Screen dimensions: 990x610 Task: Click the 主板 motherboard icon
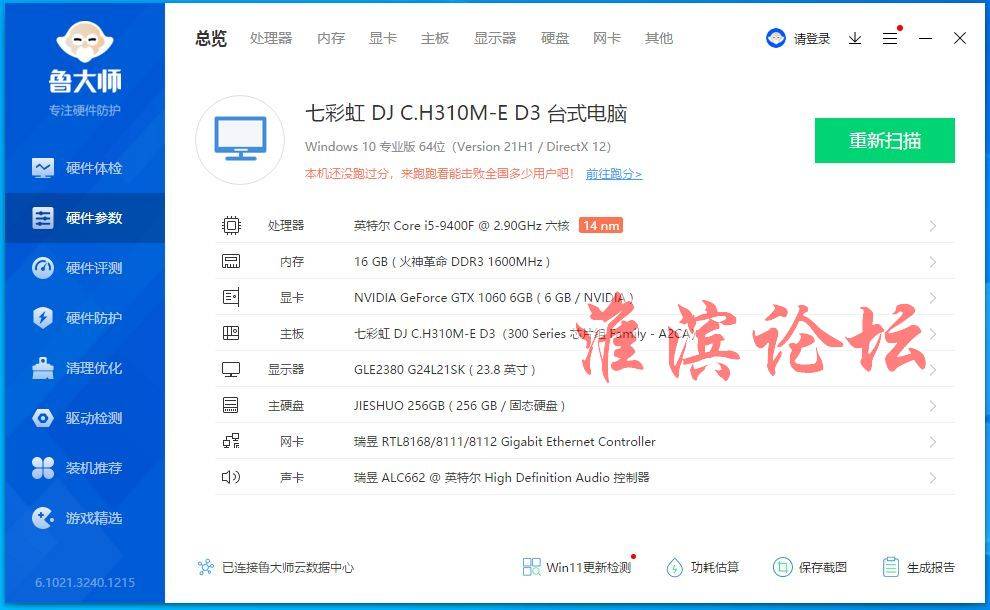(231, 333)
